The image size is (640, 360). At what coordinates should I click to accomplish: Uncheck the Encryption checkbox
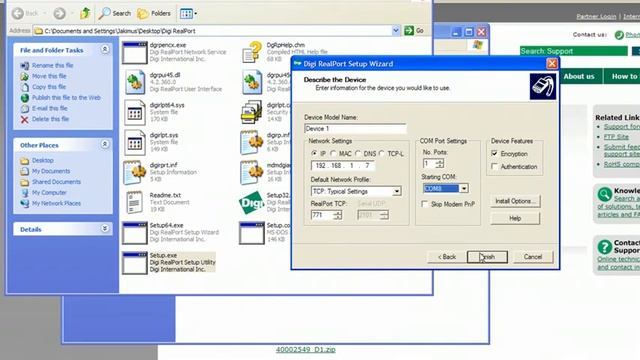(x=494, y=153)
